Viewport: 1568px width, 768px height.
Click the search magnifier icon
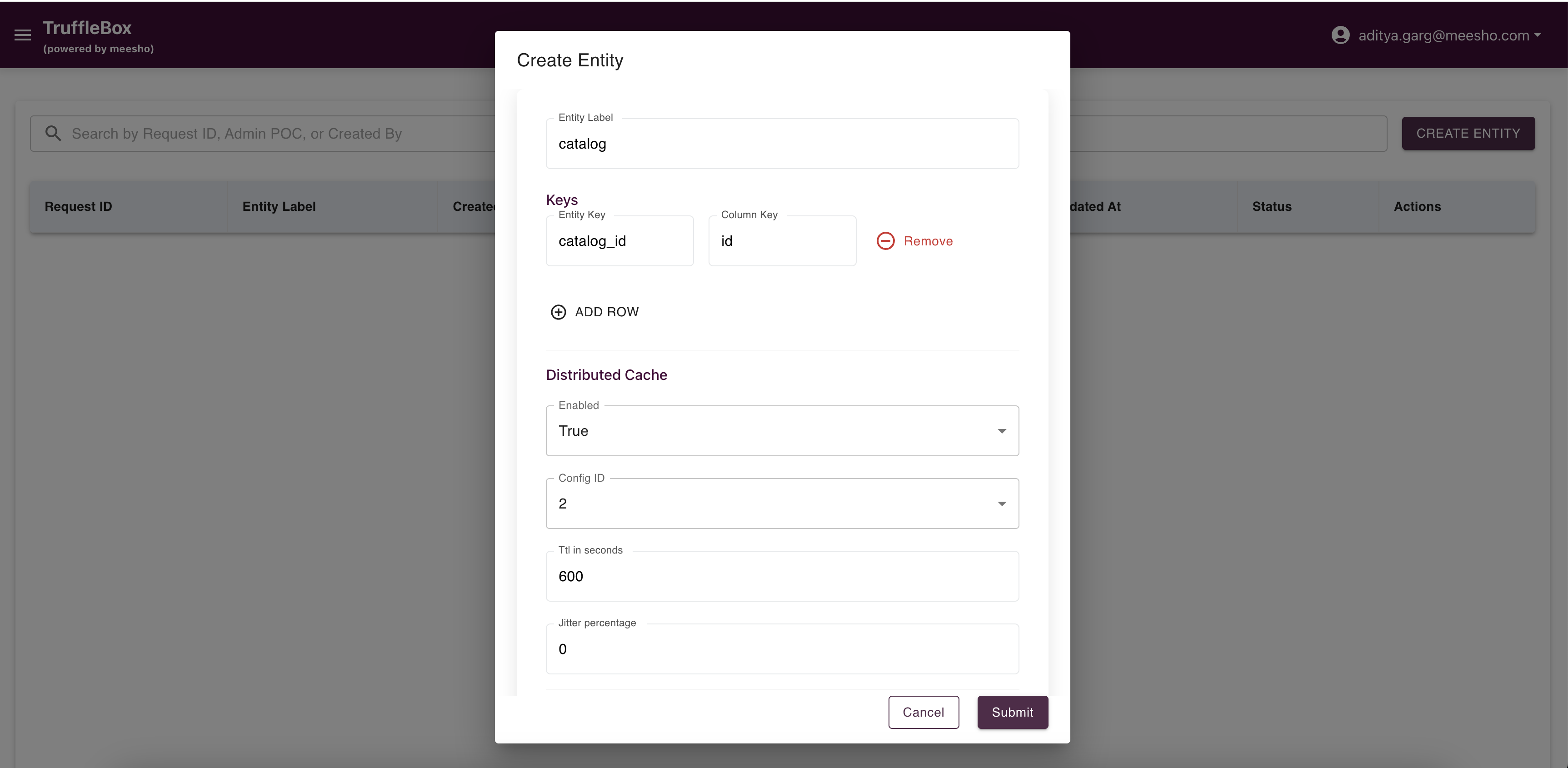tap(53, 133)
